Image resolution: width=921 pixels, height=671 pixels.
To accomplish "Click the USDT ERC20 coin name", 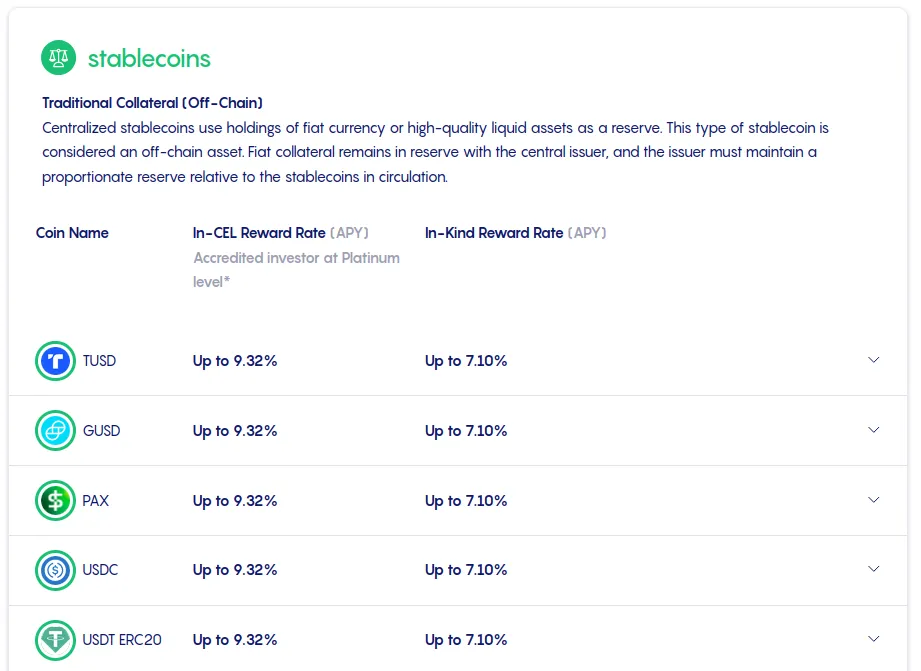I will pos(122,640).
